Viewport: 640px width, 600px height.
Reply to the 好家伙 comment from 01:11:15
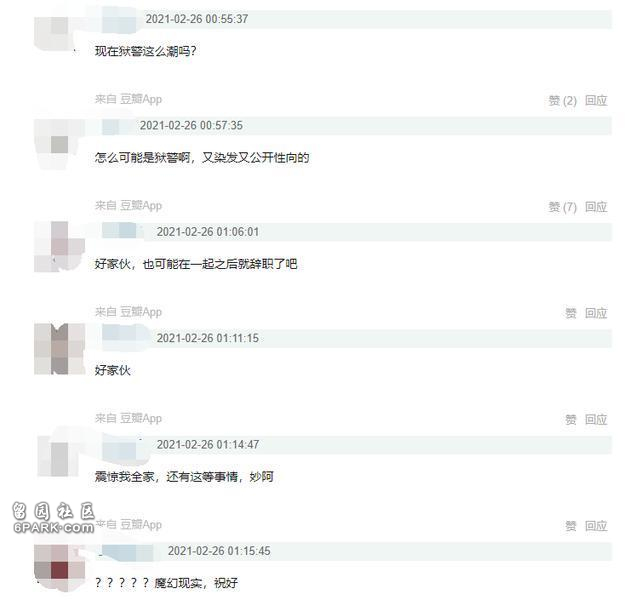[x=596, y=419]
